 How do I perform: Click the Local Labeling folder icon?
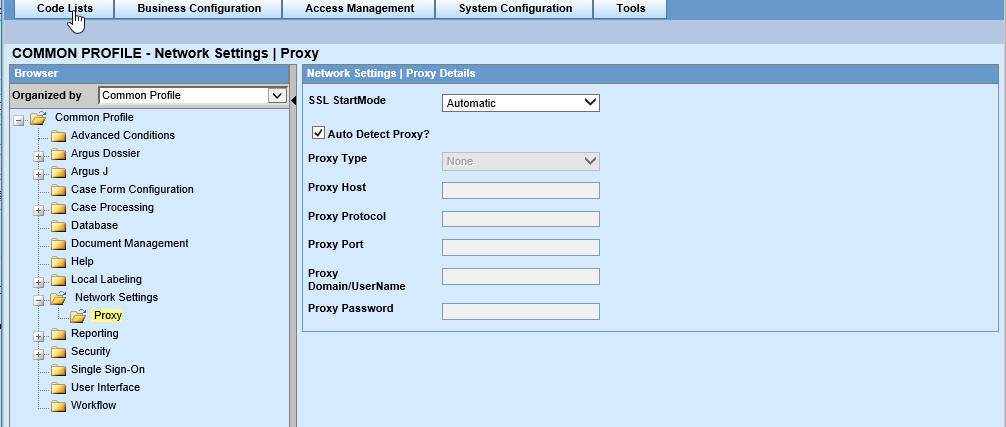(x=58, y=280)
